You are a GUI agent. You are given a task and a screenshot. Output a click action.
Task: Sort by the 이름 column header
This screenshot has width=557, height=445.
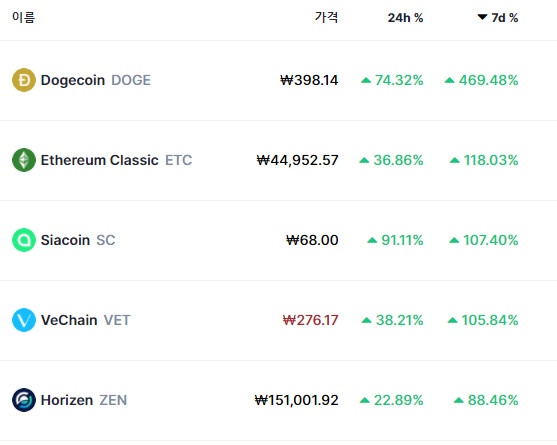click(23, 17)
